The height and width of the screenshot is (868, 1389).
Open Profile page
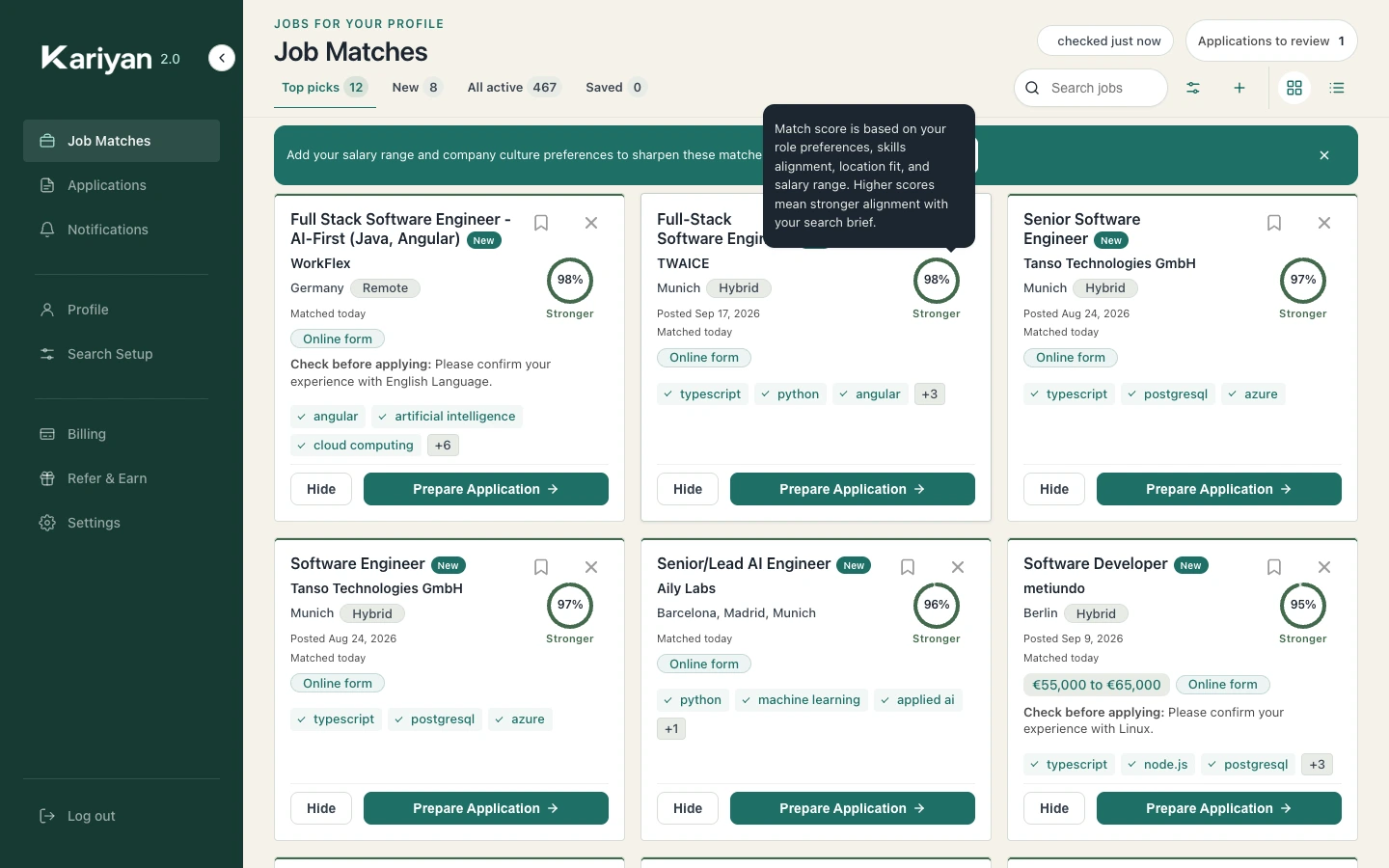click(122, 310)
